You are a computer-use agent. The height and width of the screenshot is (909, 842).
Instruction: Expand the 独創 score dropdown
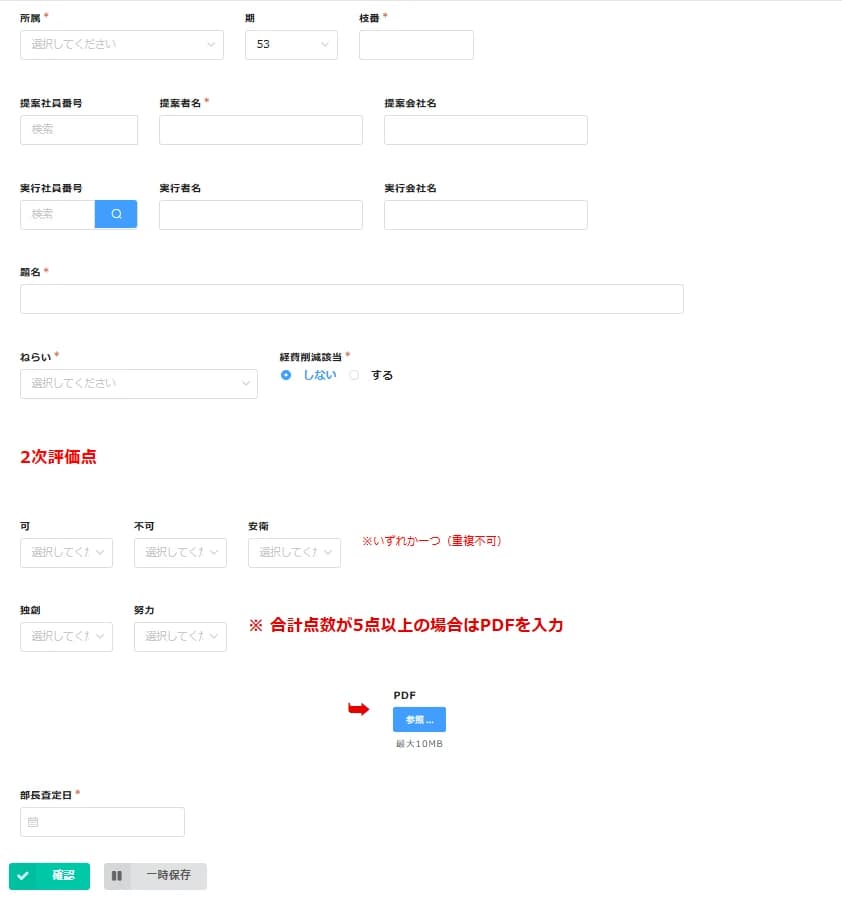(x=66, y=637)
